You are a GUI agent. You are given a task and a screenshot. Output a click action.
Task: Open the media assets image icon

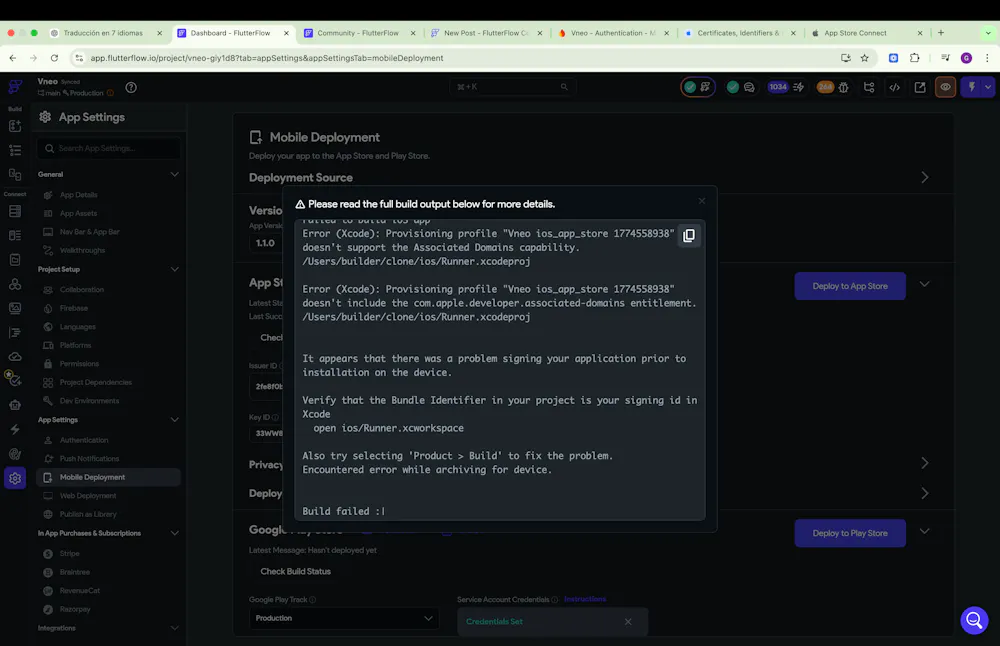(15, 308)
